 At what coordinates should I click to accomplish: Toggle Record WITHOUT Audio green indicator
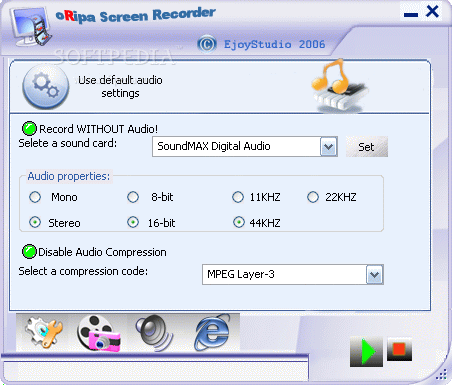pos(29,129)
